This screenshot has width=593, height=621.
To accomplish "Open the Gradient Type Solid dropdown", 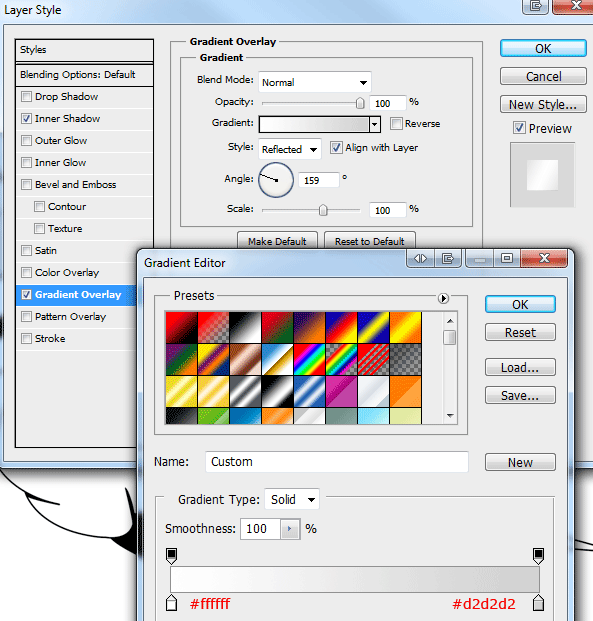I will tap(292, 499).
